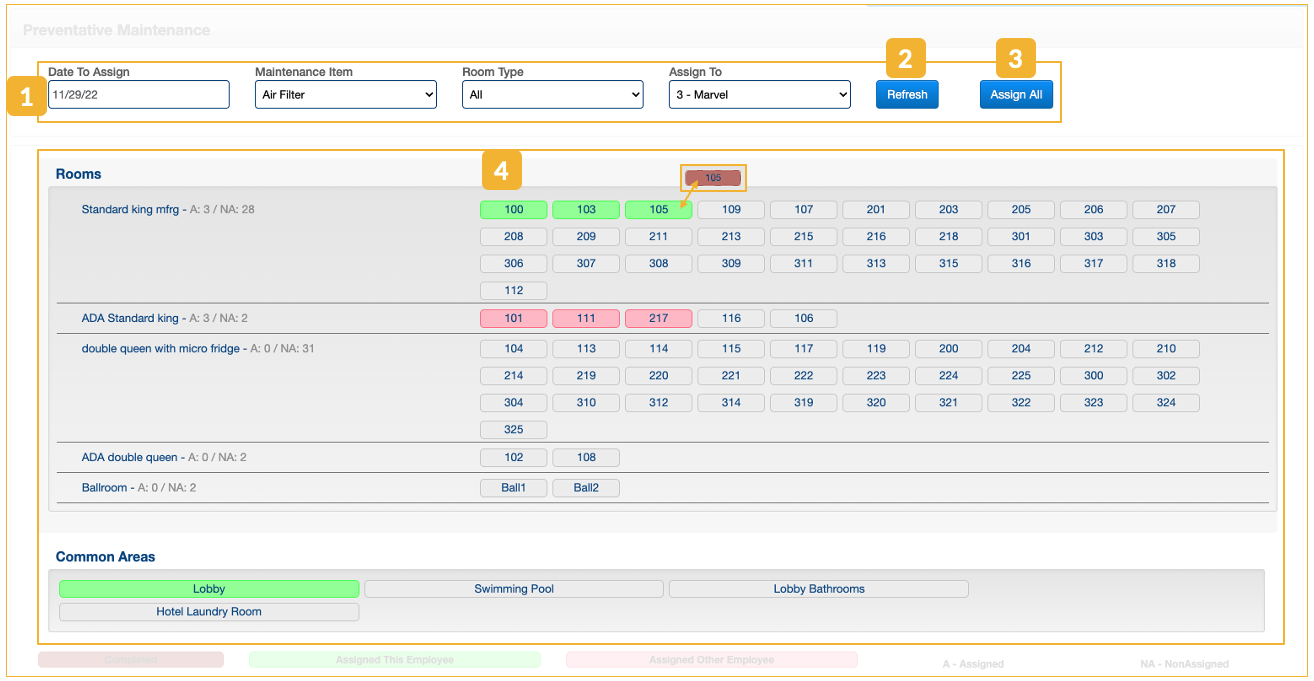Assign room 109
The height and width of the screenshot is (681, 1314).
[731, 210]
